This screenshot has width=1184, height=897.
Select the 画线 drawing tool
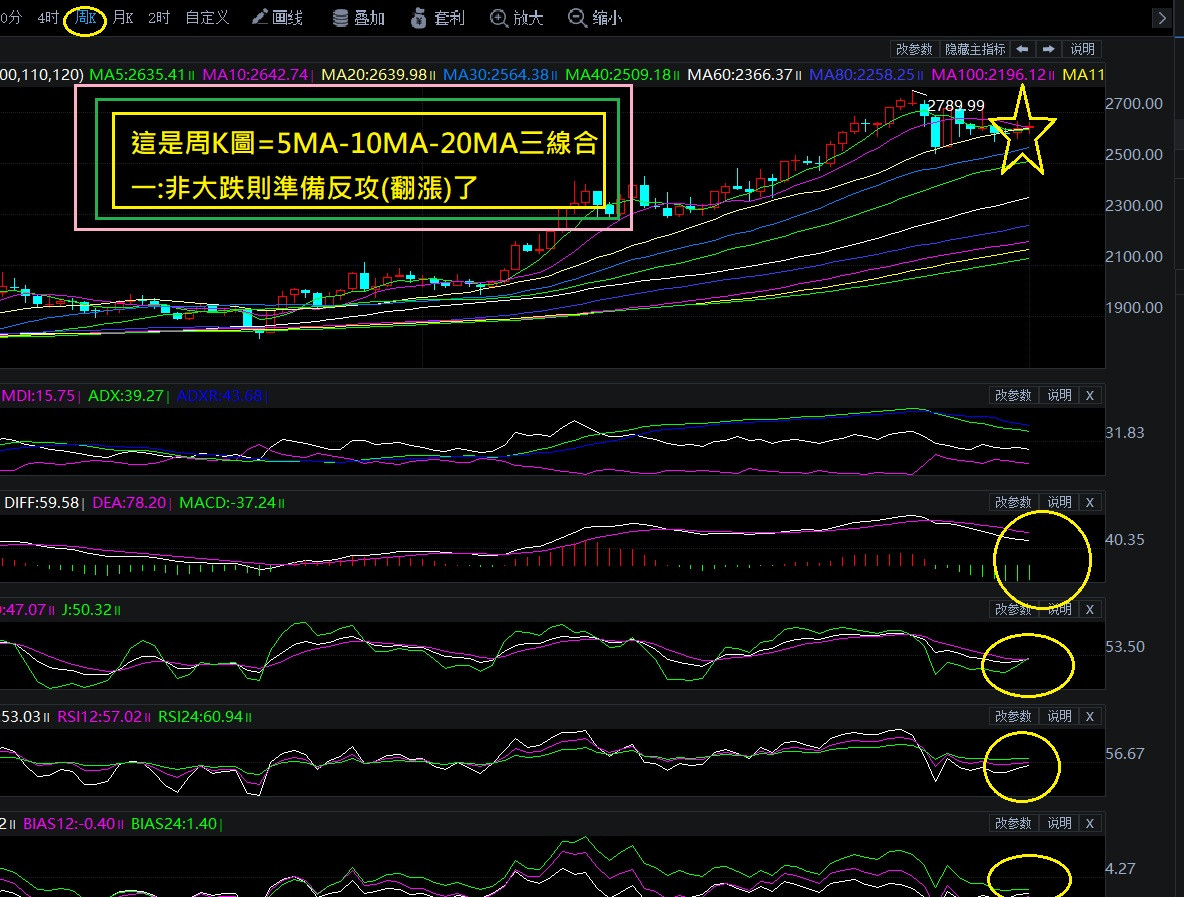277,17
